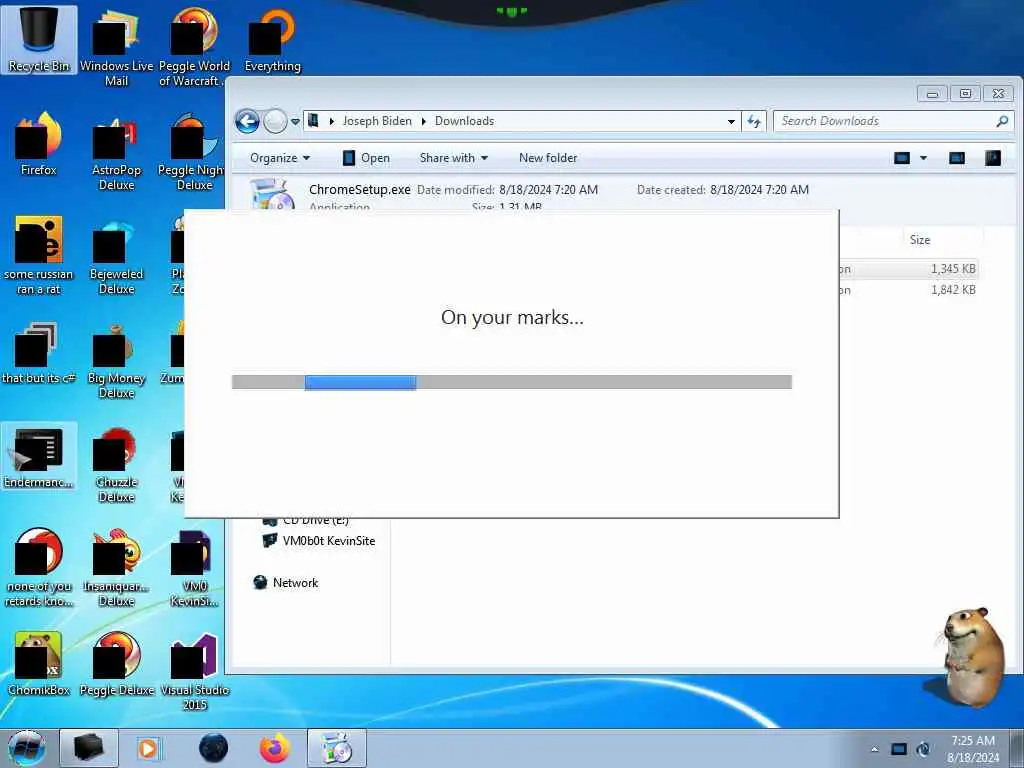Open the Organize dropdown menu
Viewport: 1024px width, 768px height.
point(280,157)
